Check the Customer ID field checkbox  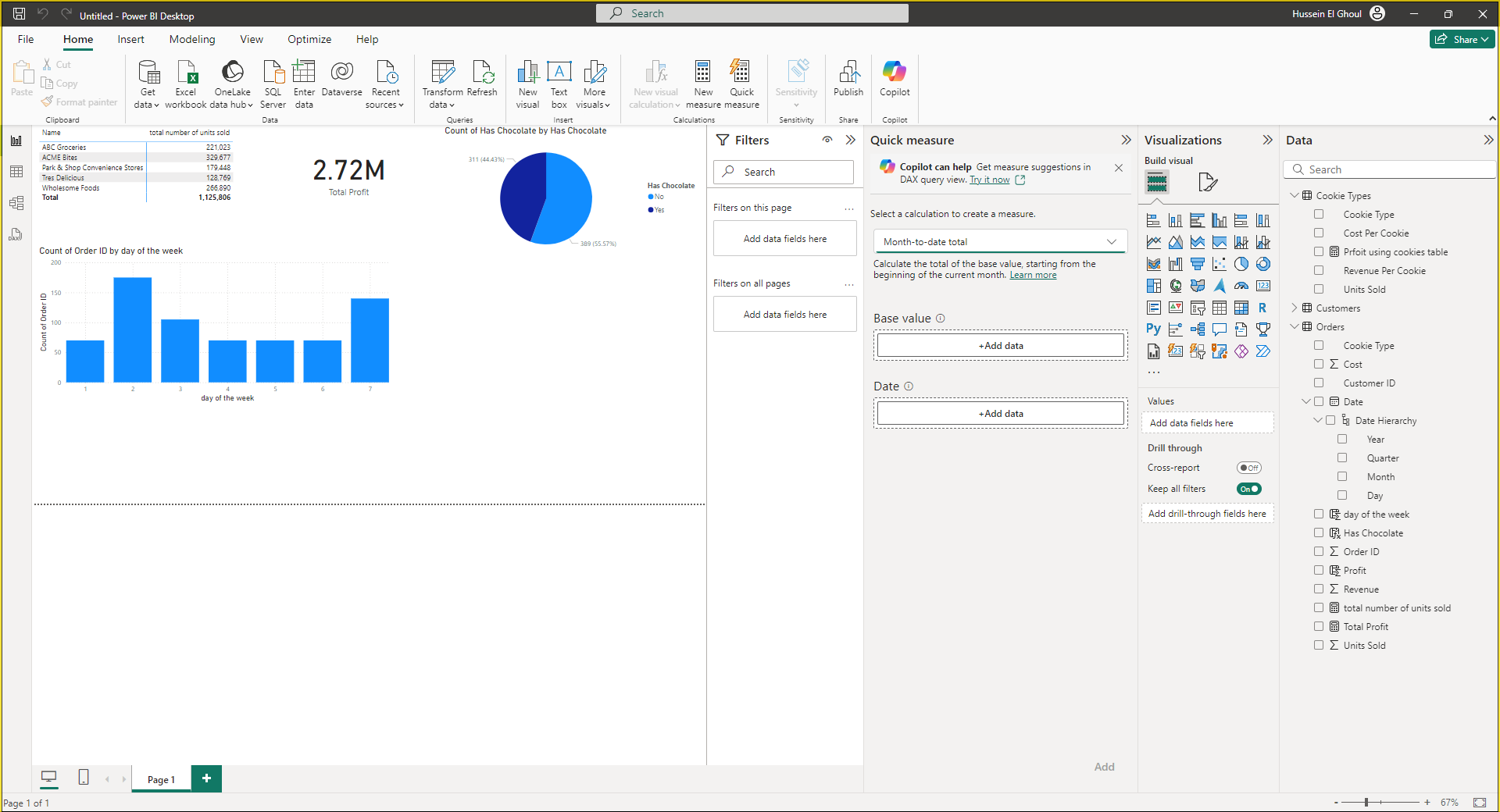click(x=1319, y=383)
